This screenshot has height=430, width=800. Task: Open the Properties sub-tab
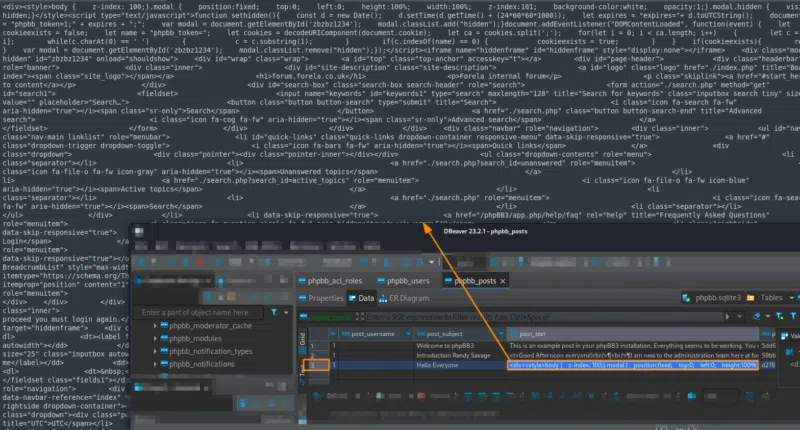tap(321, 298)
